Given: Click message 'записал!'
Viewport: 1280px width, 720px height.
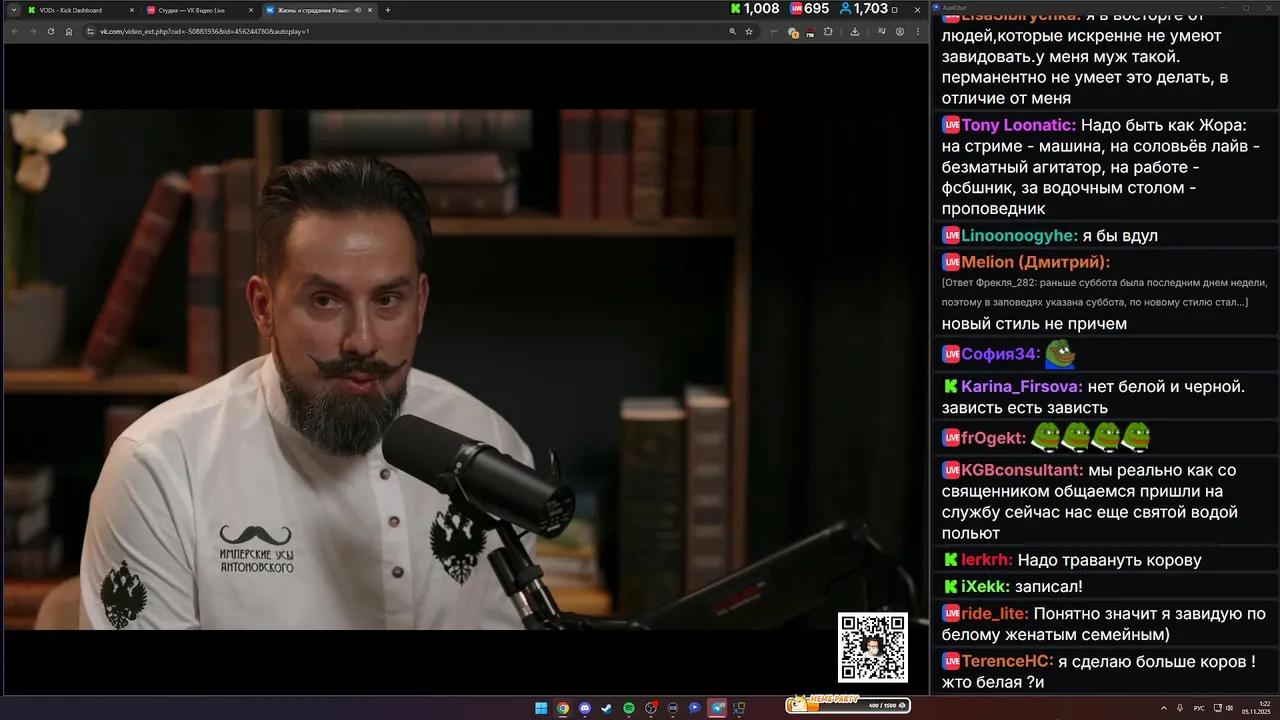Looking at the screenshot, I should point(1049,587).
